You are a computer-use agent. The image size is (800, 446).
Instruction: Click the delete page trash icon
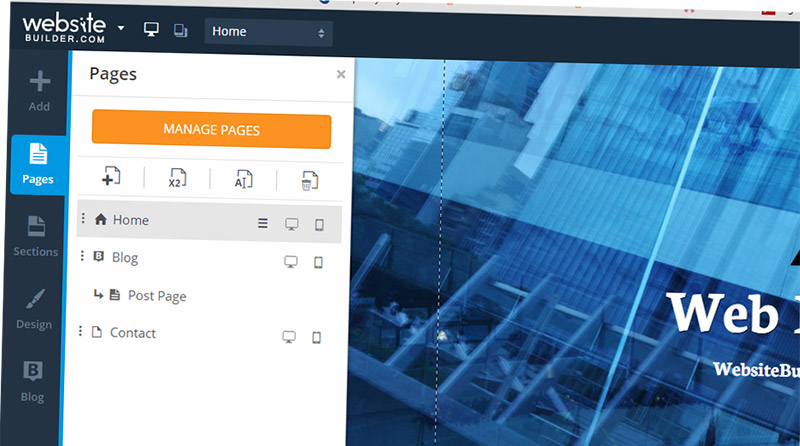[x=309, y=181]
